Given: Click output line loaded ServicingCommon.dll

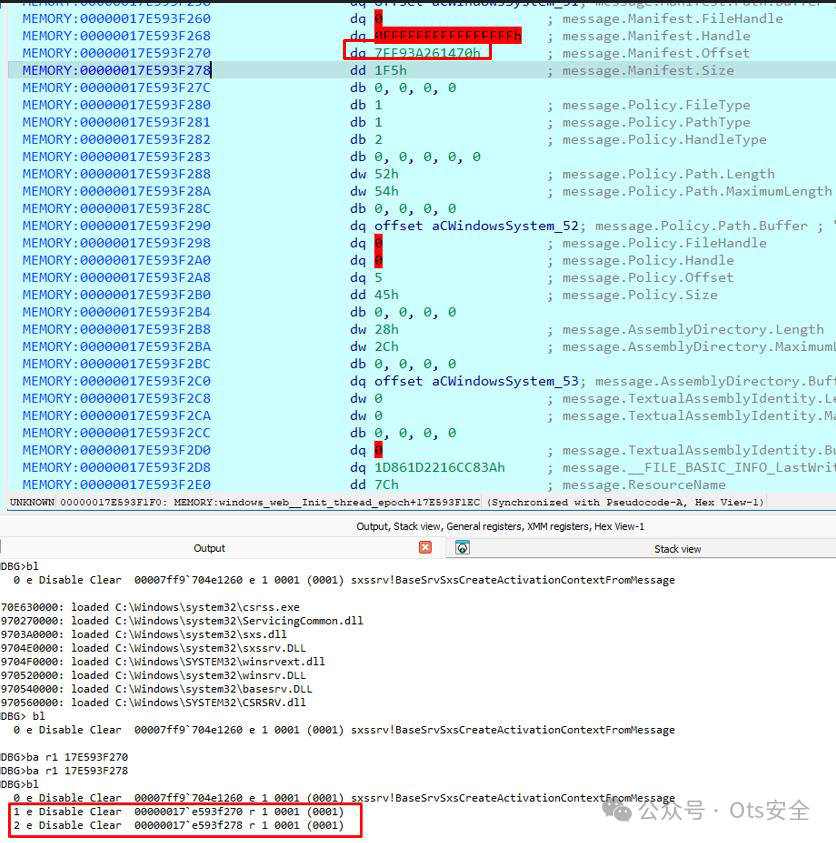Looking at the screenshot, I should (182, 620).
